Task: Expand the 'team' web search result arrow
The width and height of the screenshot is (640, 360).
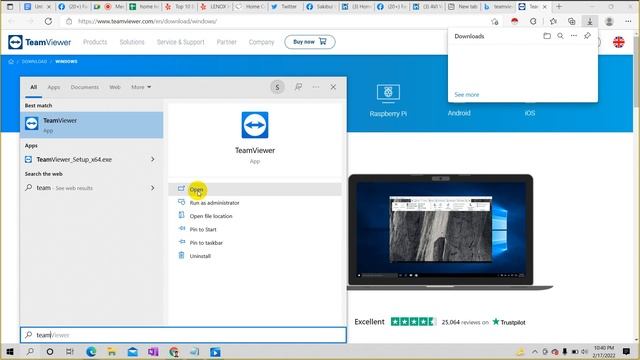Action: coord(153,188)
